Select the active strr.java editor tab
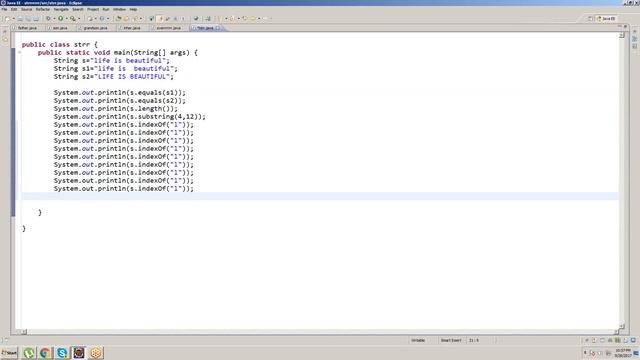 pos(205,28)
